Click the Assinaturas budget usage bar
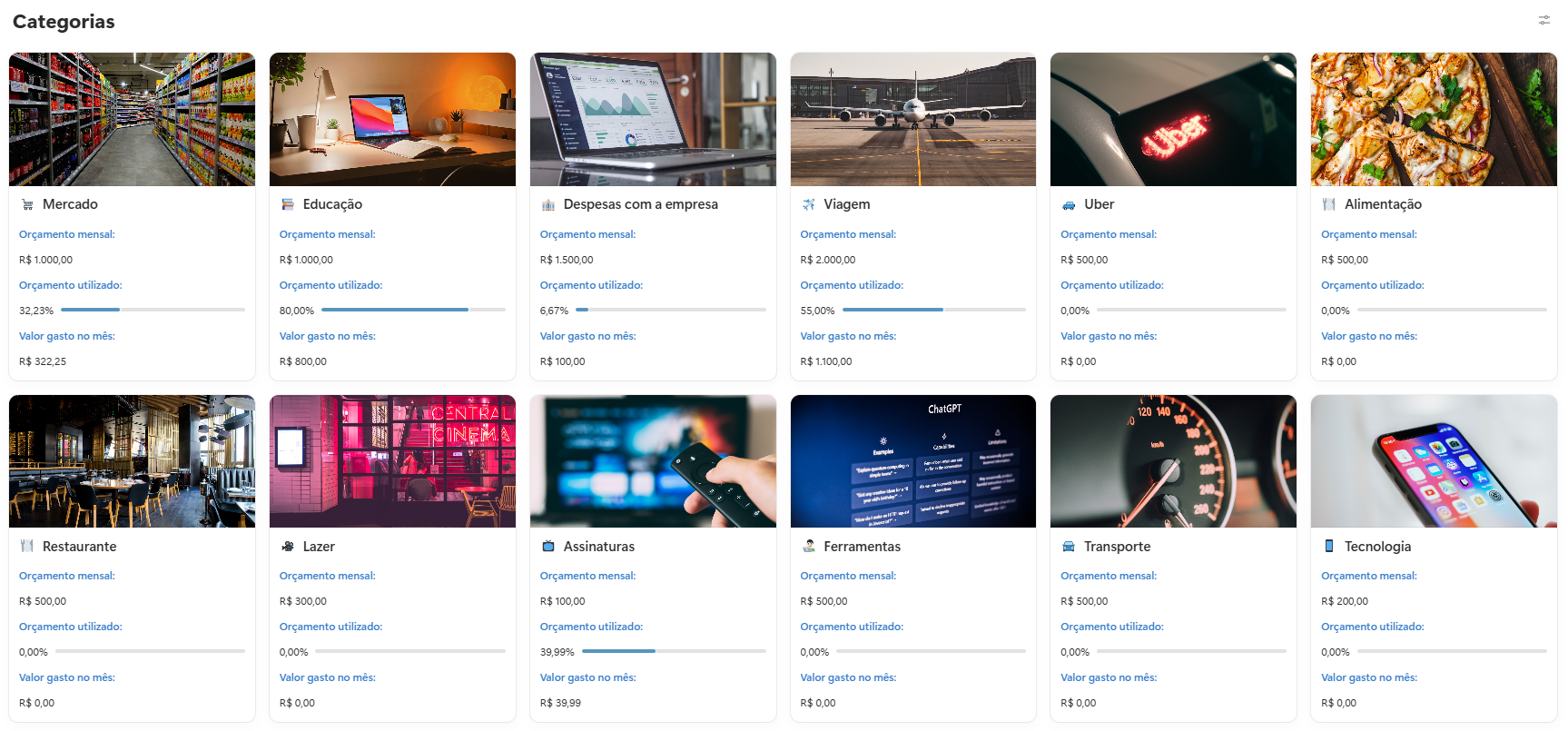This screenshot has height=731, width=1568. [x=674, y=652]
